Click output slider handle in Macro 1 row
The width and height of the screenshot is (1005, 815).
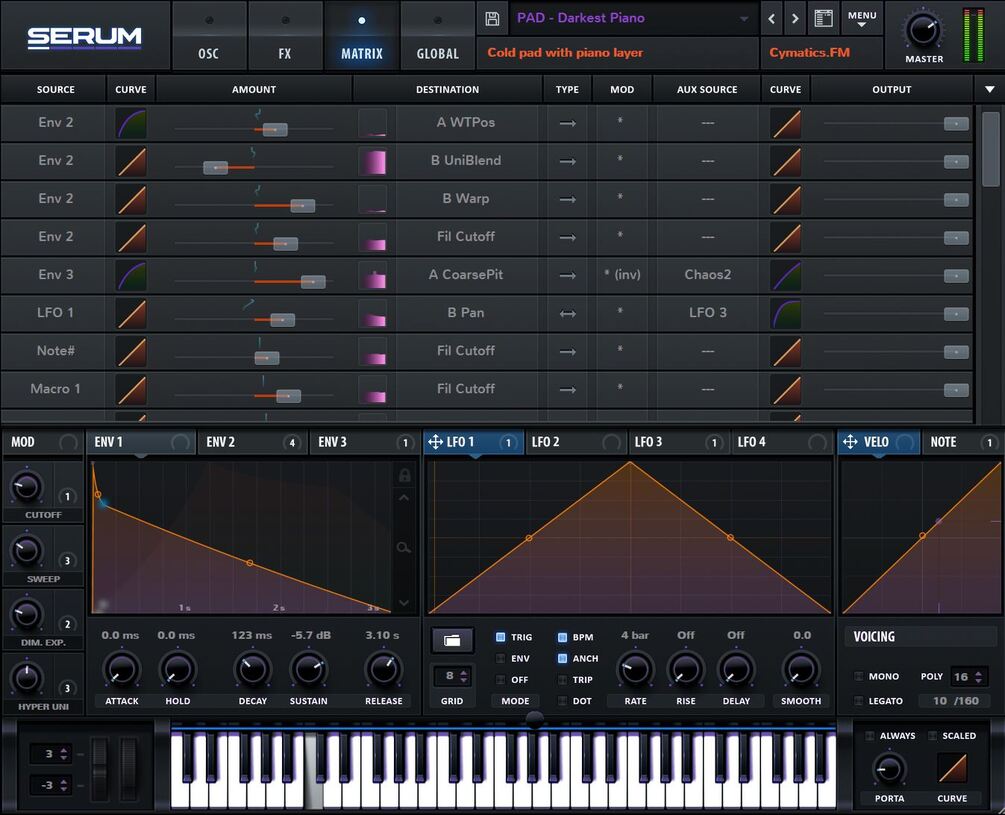956,390
